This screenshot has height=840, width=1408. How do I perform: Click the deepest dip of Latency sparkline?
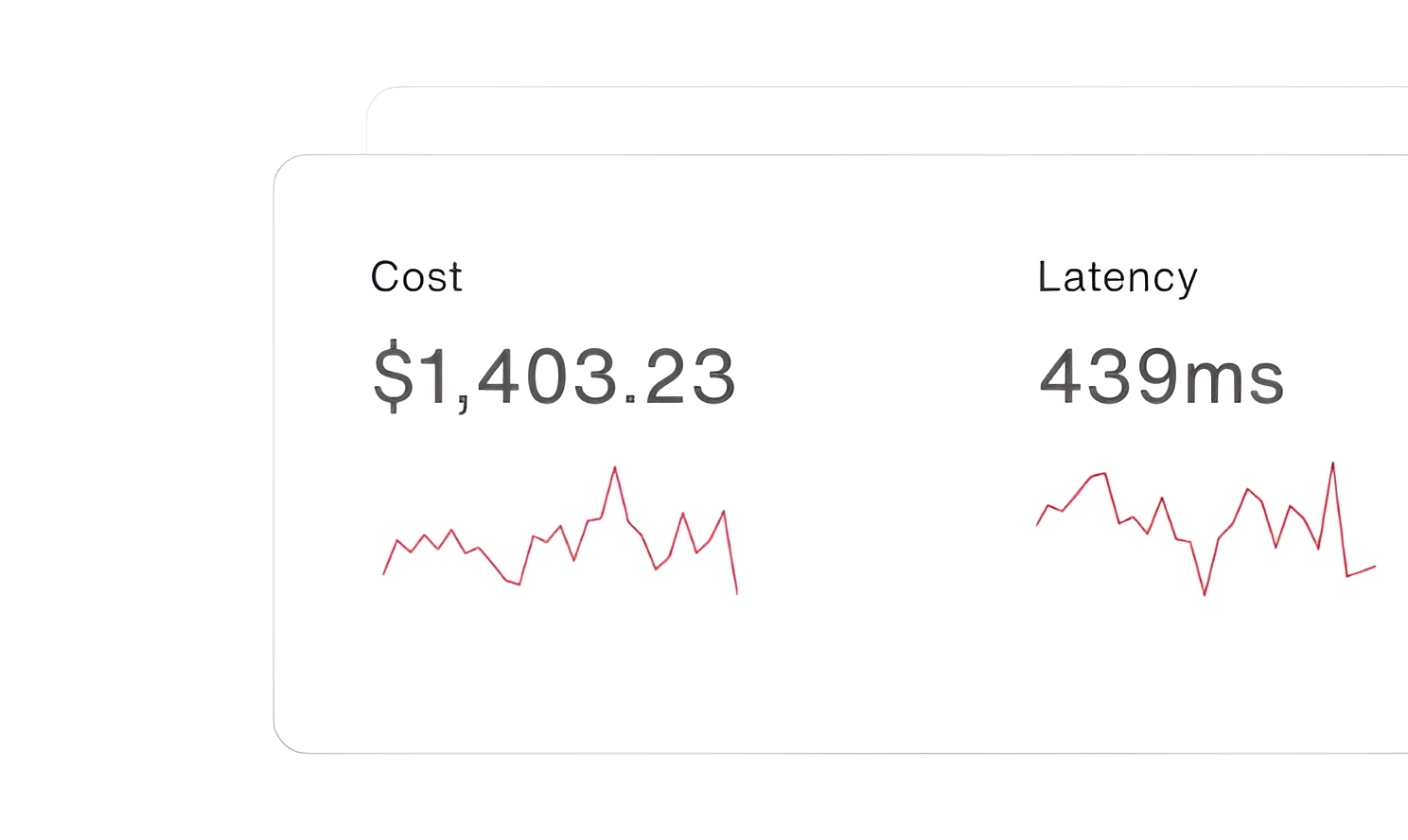click(x=1205, y=594)
